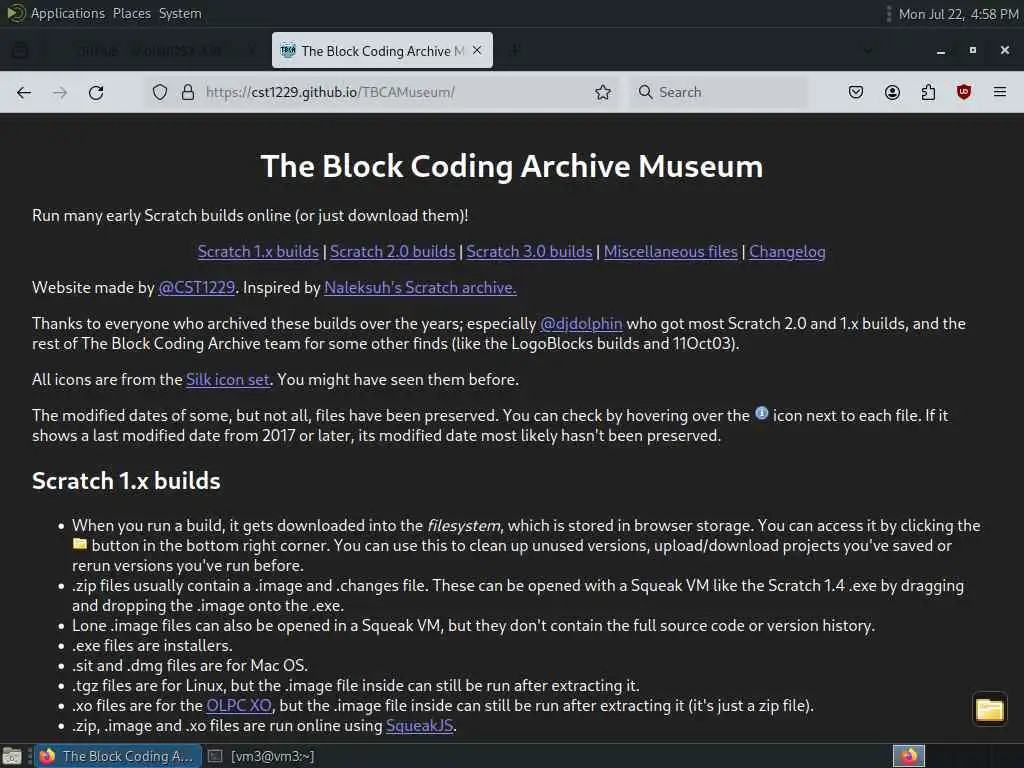Jump to Scratch 2.0 builds link

[392, 251]
